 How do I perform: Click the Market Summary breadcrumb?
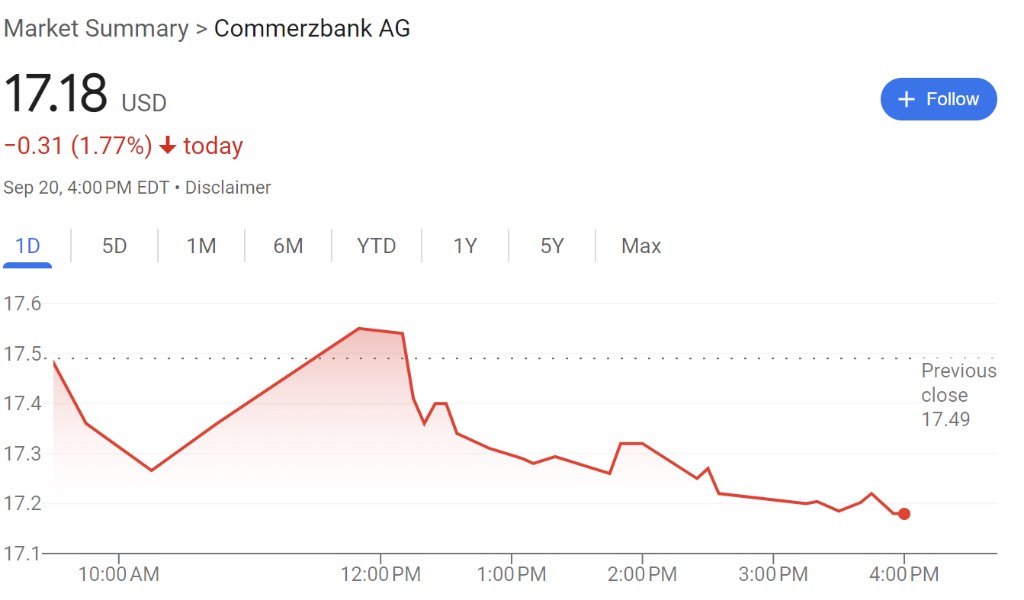coord(96,28)
